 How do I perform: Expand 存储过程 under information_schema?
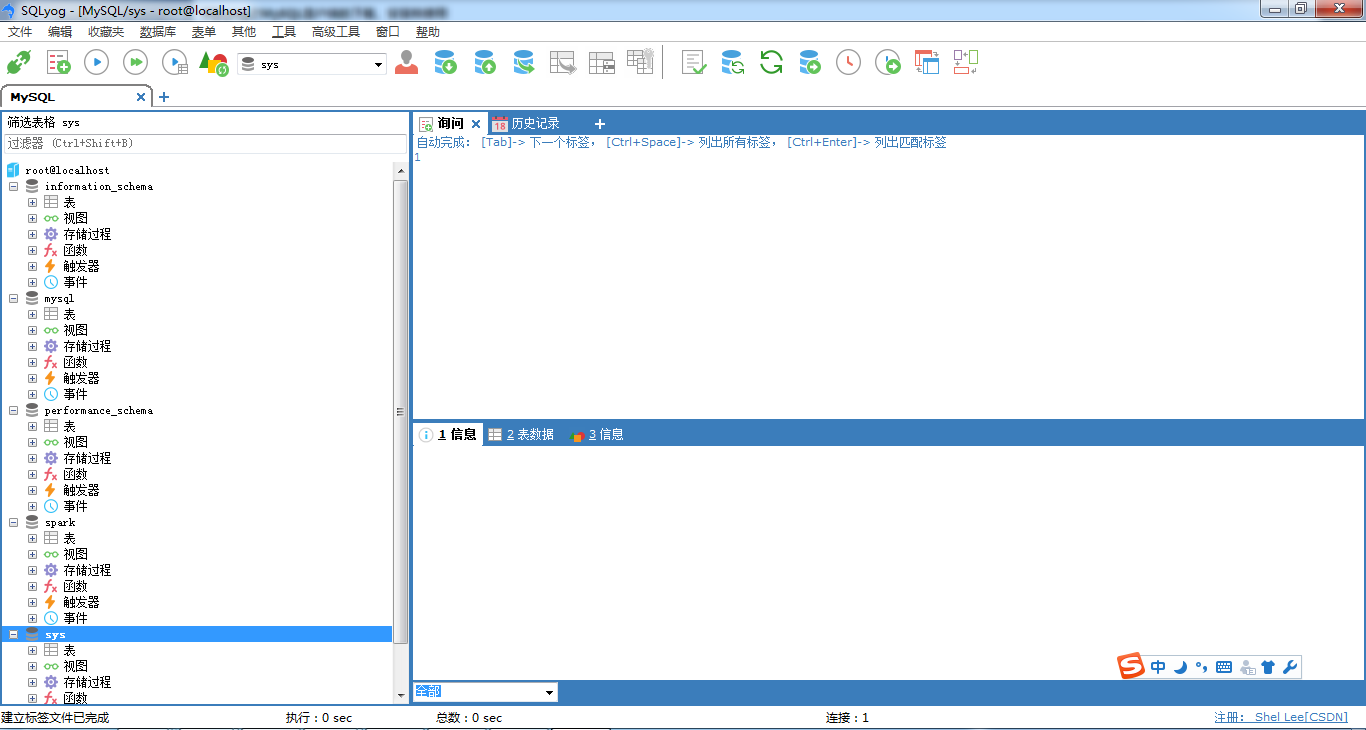point(33,234)
